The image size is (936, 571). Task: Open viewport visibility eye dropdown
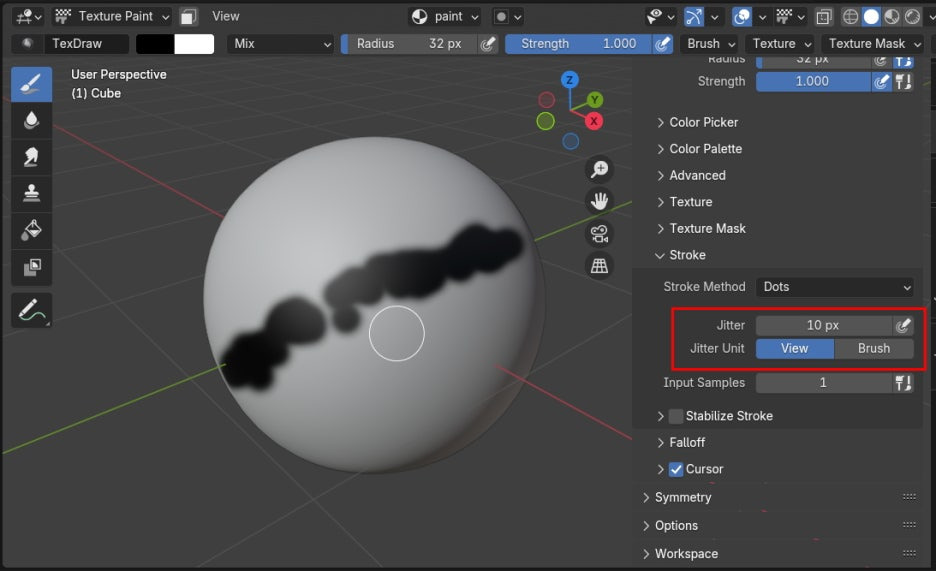[x=659, y=17]
